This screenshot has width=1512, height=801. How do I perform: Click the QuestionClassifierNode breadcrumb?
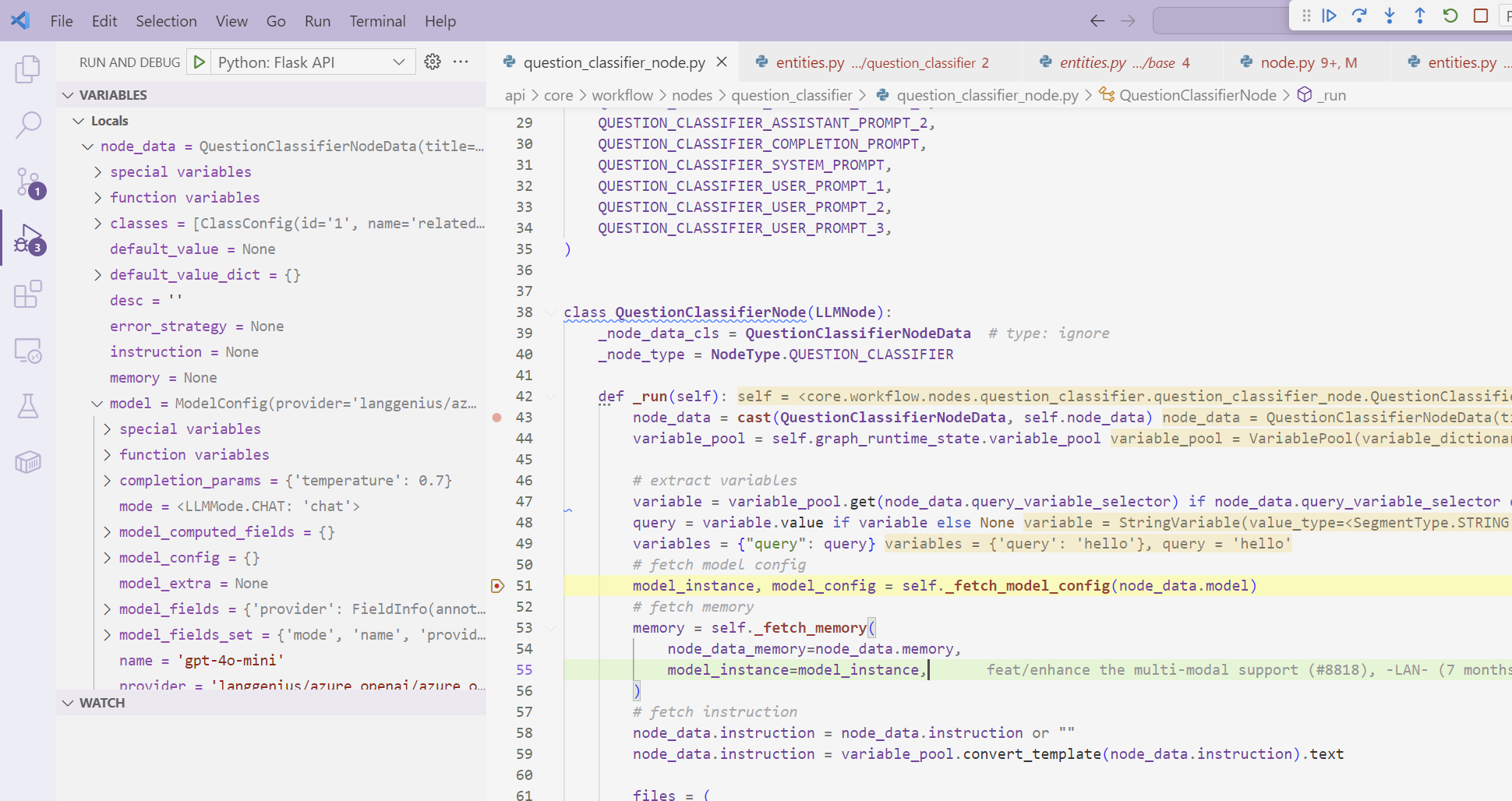click(1187, 95)
